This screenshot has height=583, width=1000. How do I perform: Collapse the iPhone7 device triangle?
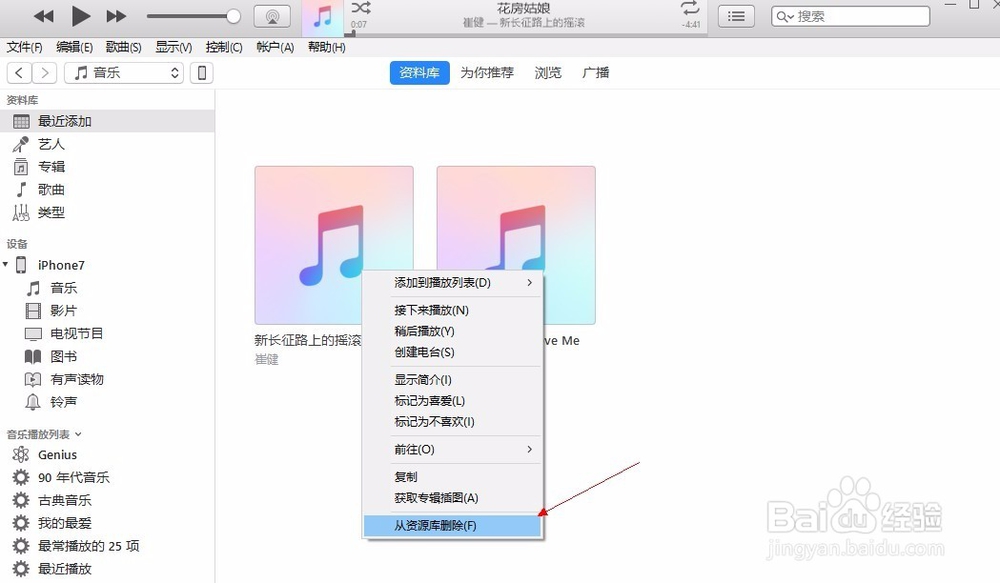[6, 264]
